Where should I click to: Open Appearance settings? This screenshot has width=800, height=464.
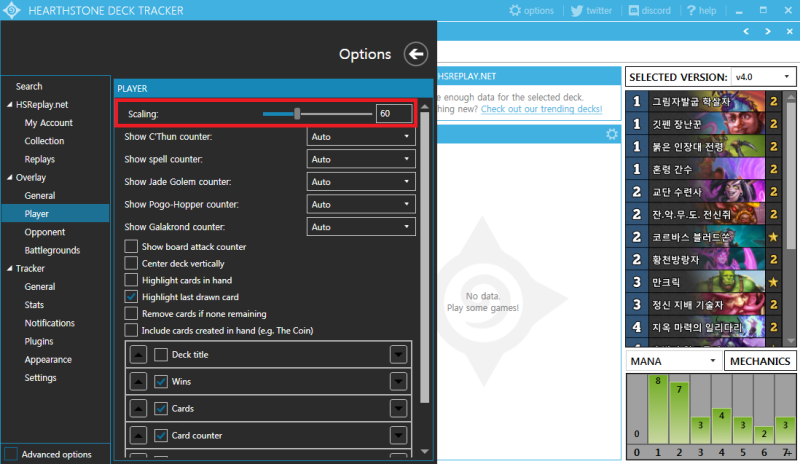(x=48, y=360)
